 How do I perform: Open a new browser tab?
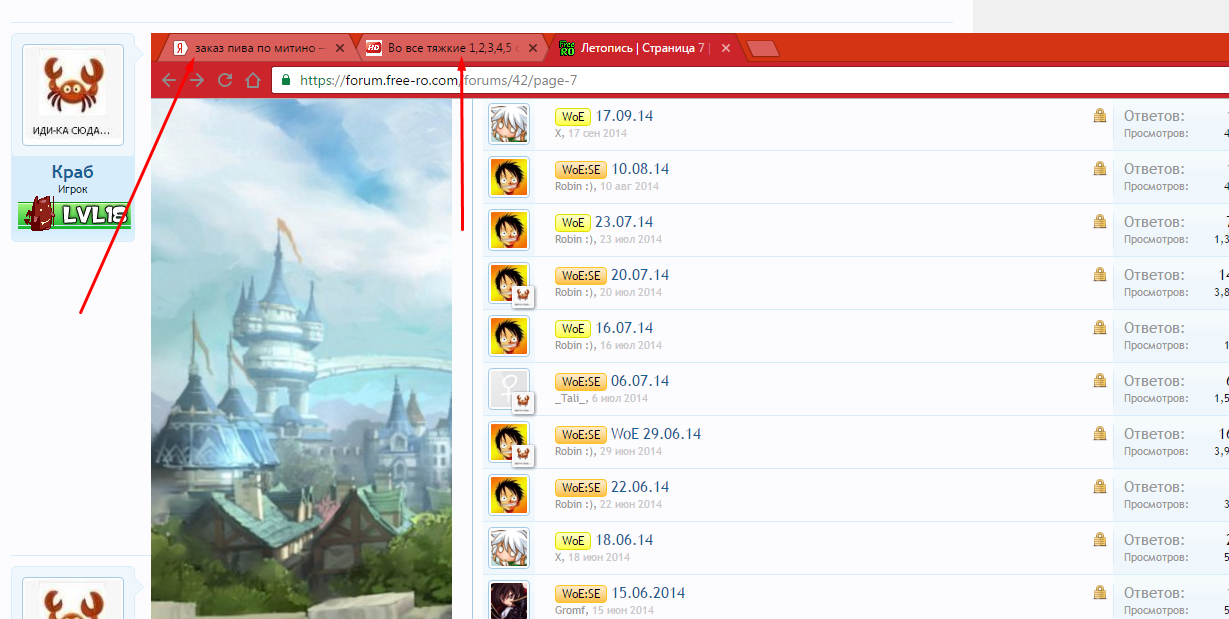click(x=763, y=48)
